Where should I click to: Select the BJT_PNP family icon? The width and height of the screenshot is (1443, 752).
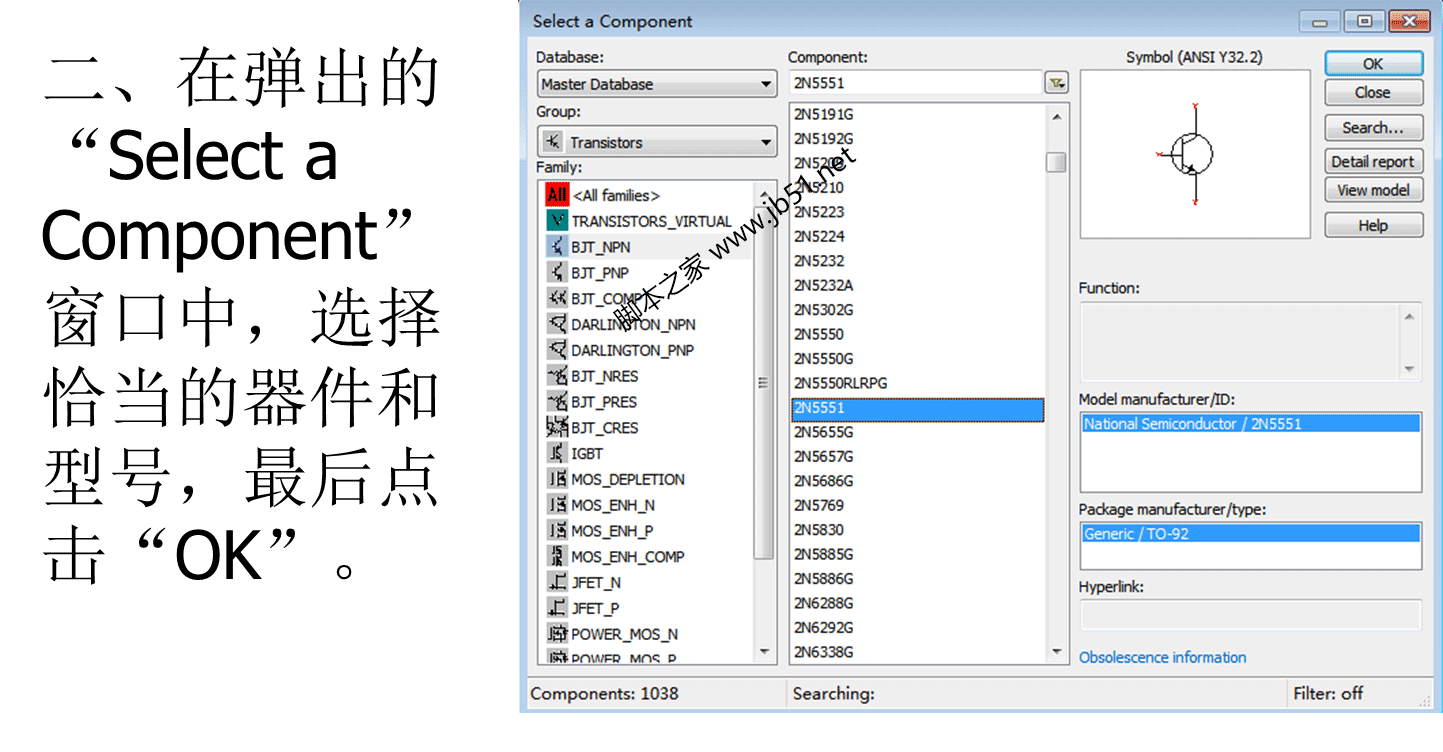tap(557, 272)
